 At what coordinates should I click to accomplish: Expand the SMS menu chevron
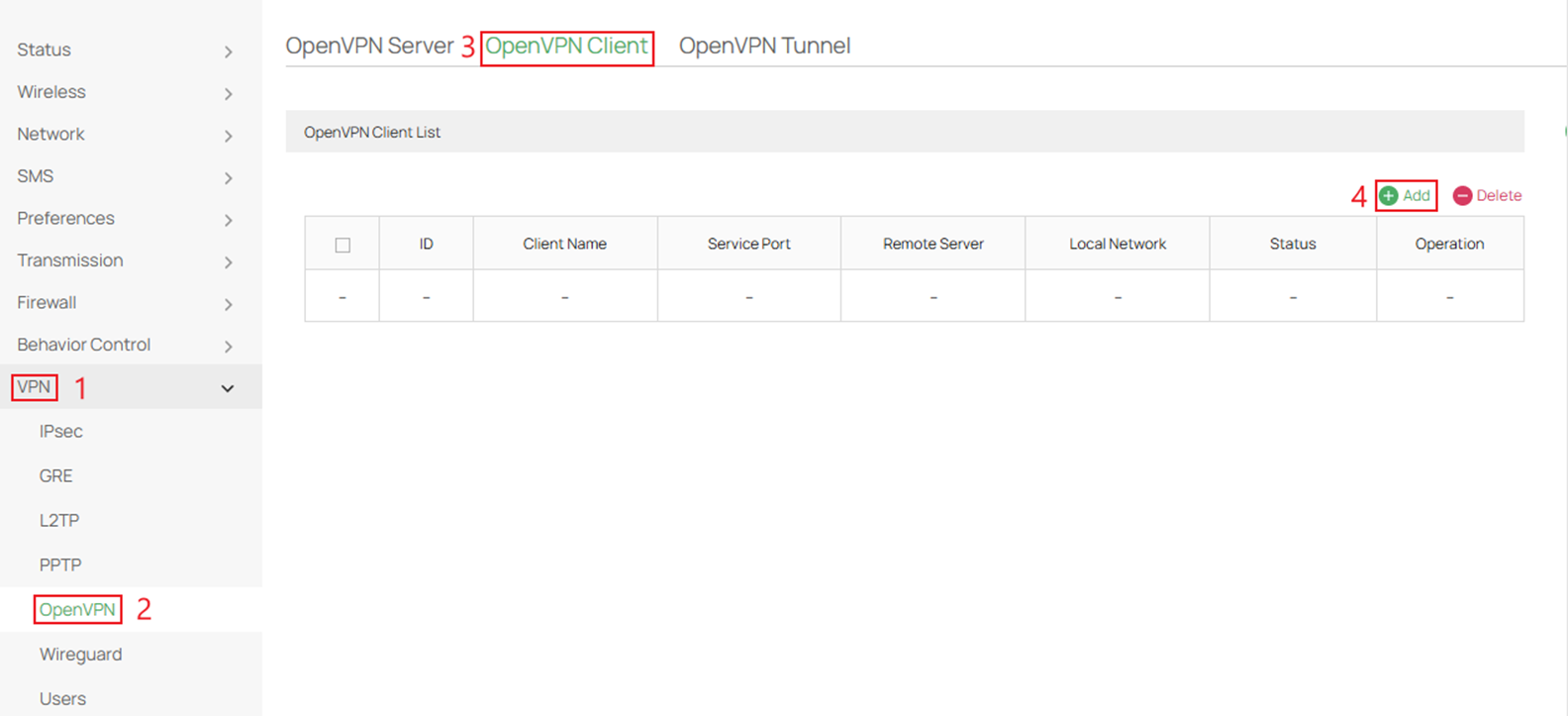[x=229, y=178]
